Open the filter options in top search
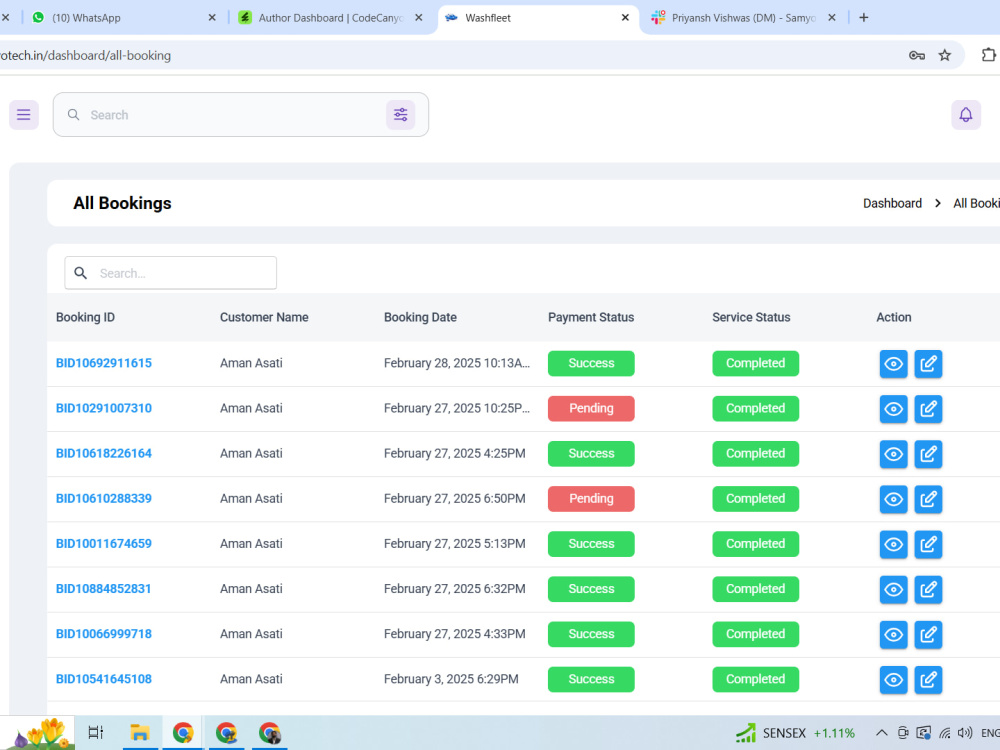Viewport: 1000px width, 750px height. (x=401, y=115)
